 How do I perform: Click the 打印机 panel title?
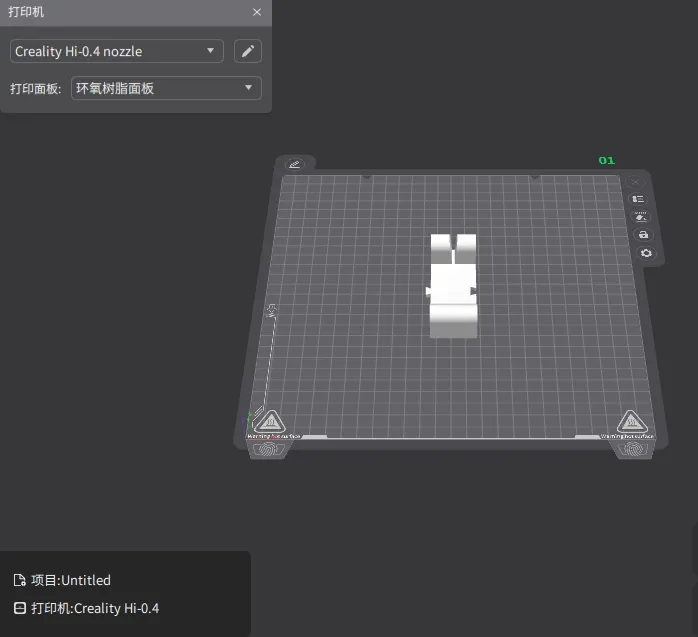(26, 12)
